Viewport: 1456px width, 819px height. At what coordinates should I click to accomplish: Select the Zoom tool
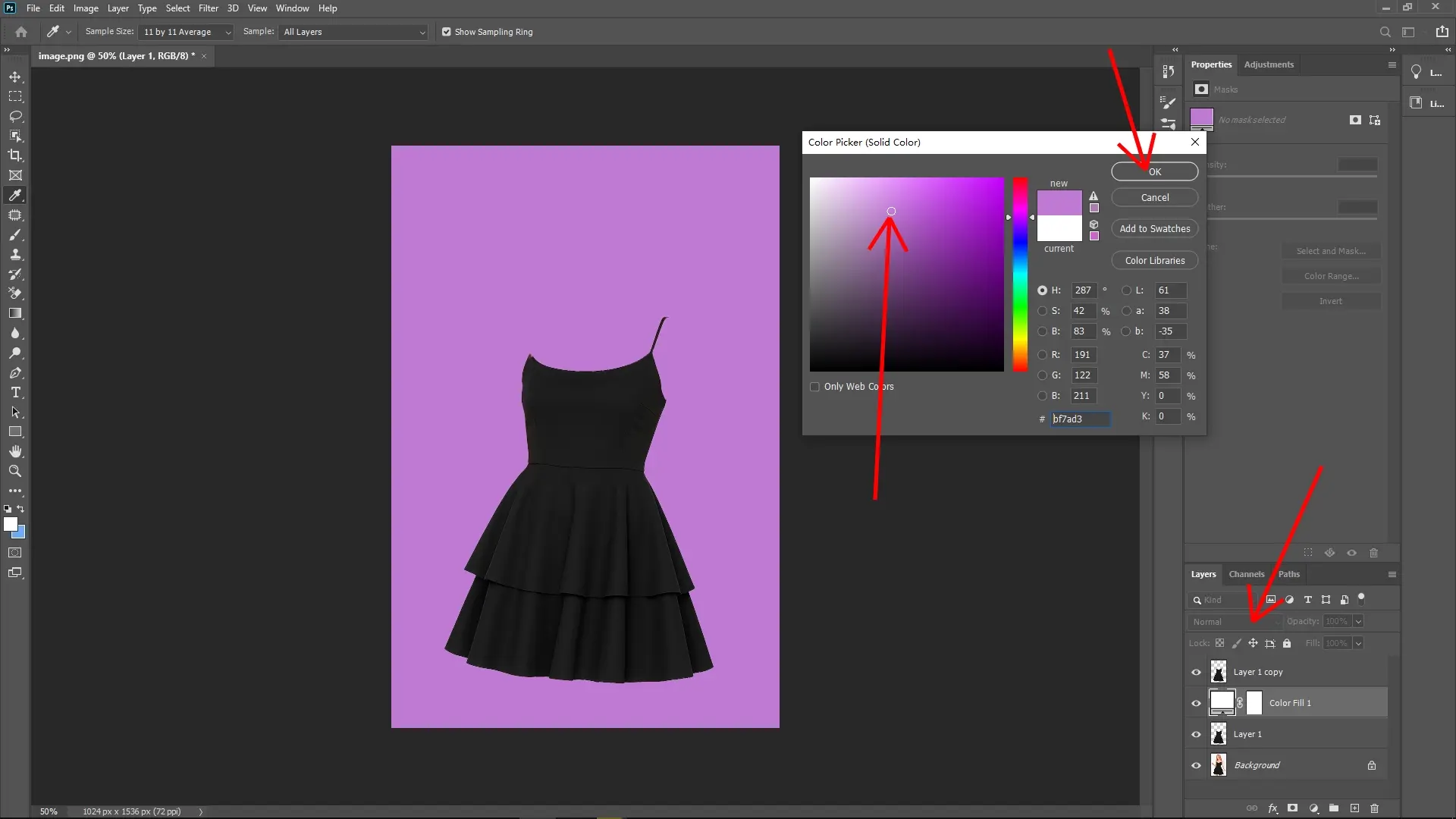15,471
